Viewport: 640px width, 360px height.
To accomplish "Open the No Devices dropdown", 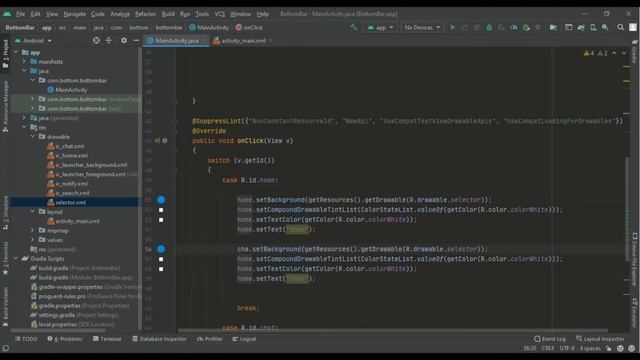I will (x=422, y=27).
